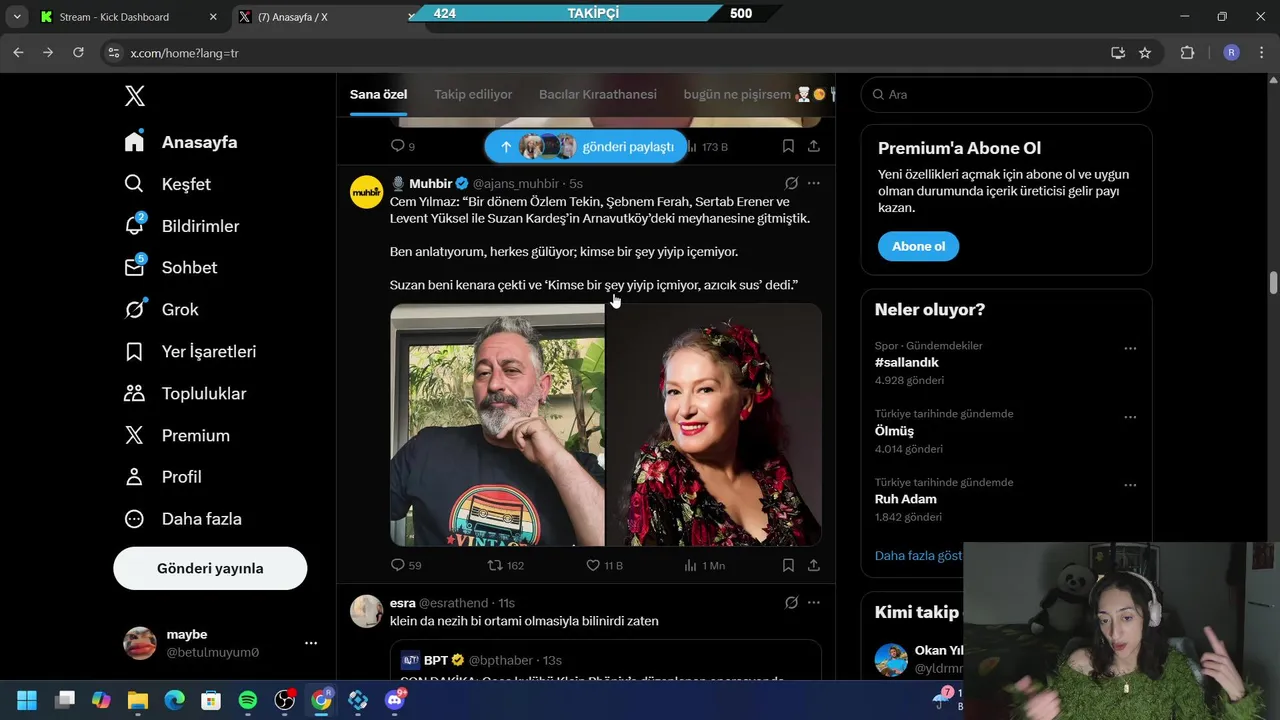This screenshot has width=1280, height=720.
Task: Open the Ölmüş trending topic
Action: click(894, 431)
